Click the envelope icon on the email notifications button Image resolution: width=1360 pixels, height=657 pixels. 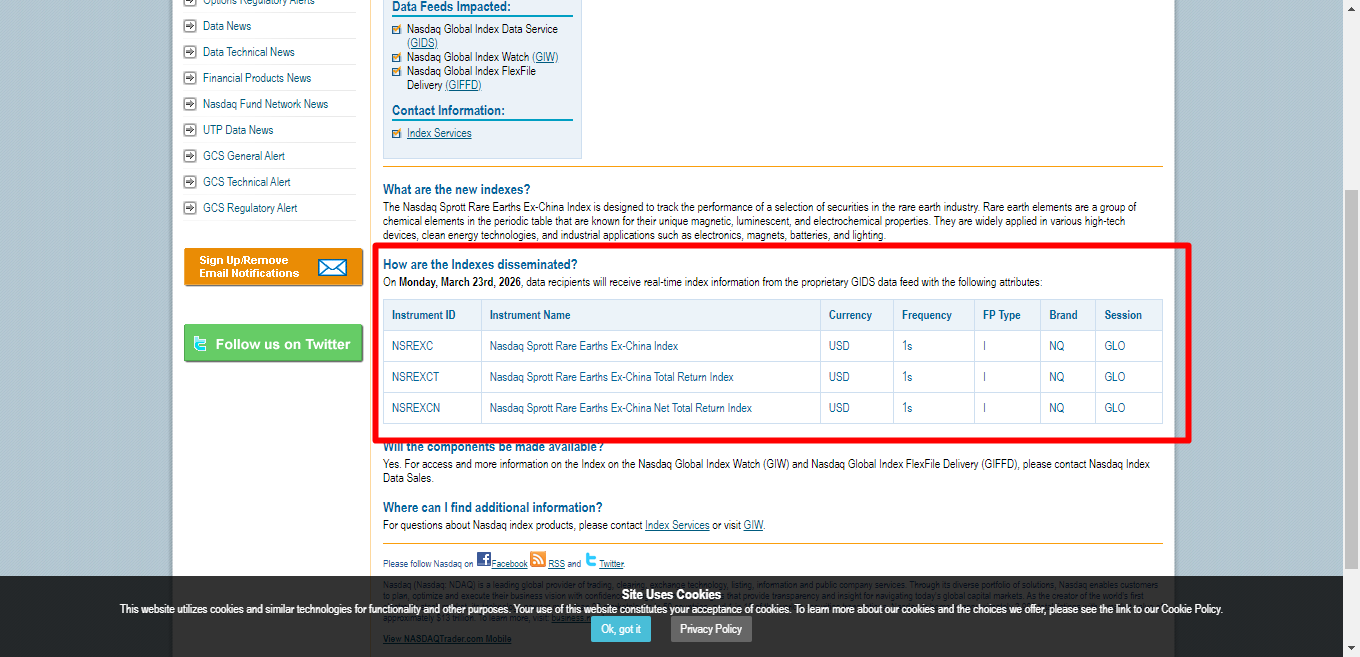click(332, 267)
